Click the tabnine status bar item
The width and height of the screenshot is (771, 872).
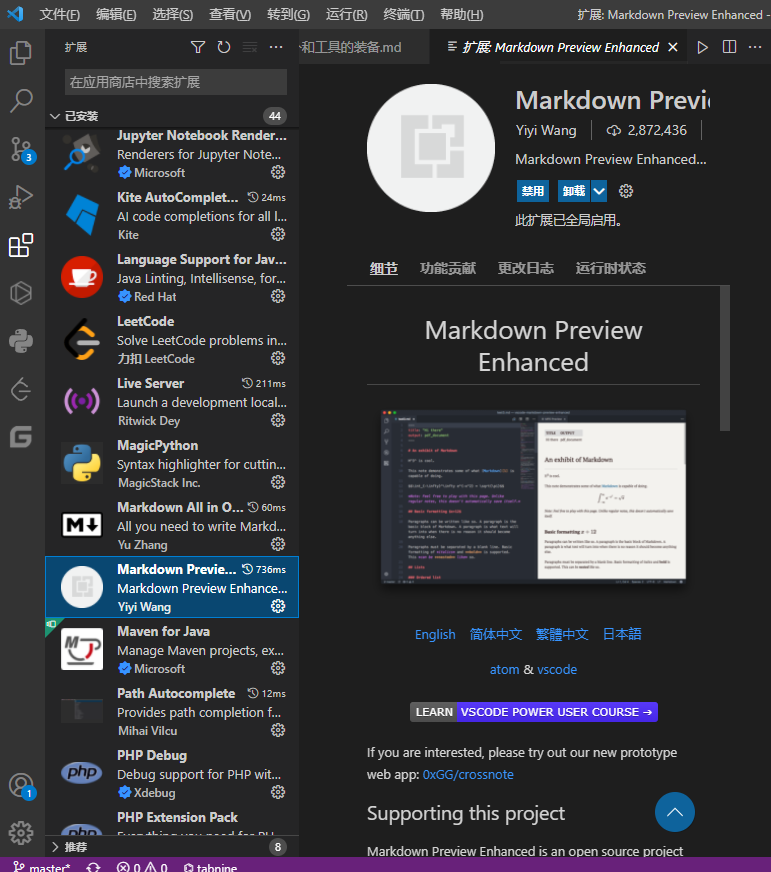211,867
